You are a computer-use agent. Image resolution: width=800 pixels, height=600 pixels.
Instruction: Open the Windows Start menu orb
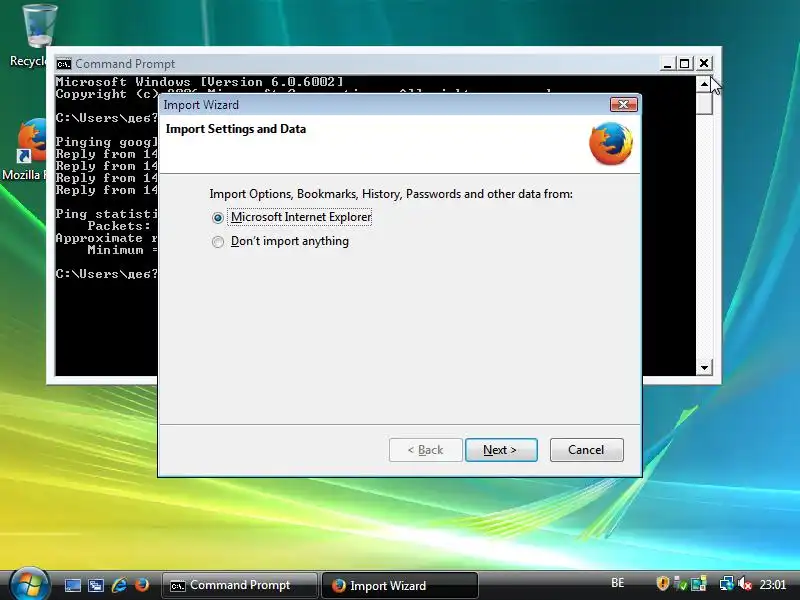click(29, 585)
